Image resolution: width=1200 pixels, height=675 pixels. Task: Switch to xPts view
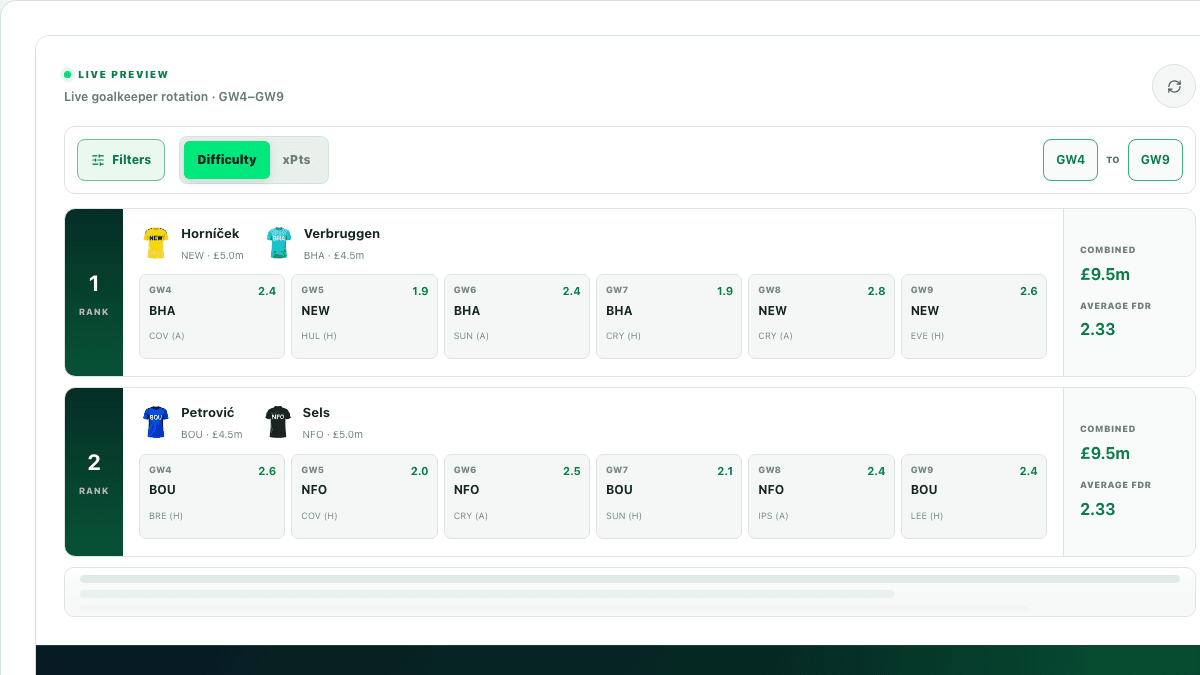297,160
